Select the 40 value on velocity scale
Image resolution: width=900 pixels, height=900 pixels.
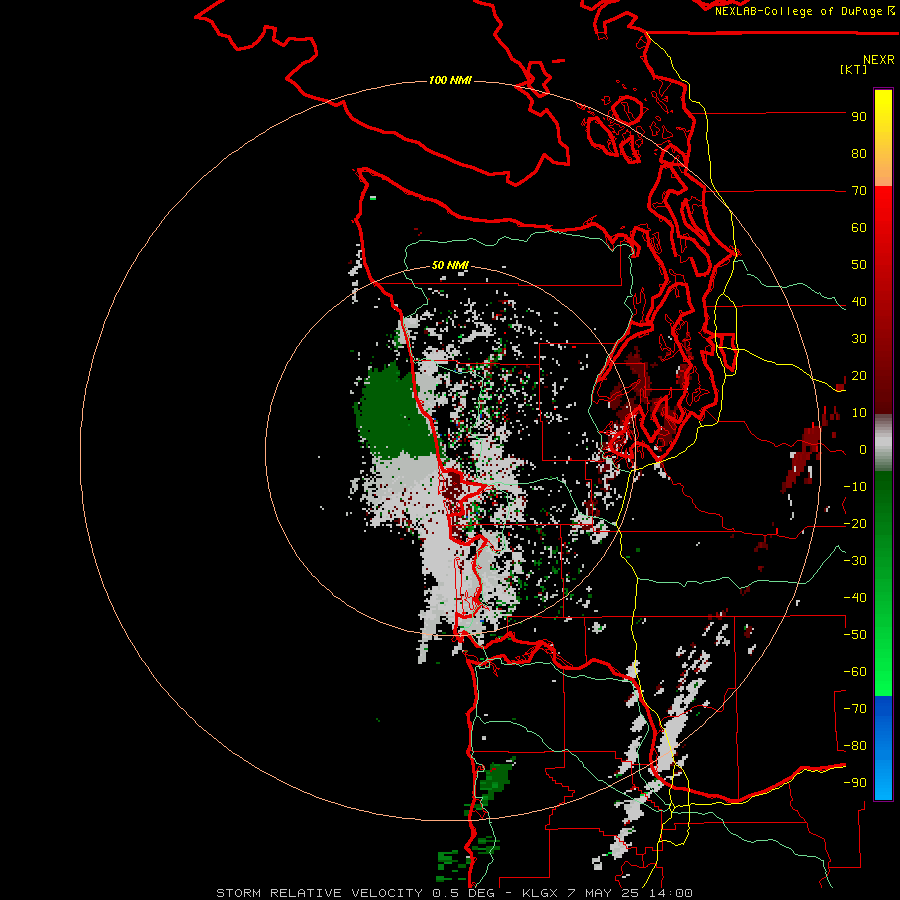[859, 302]
